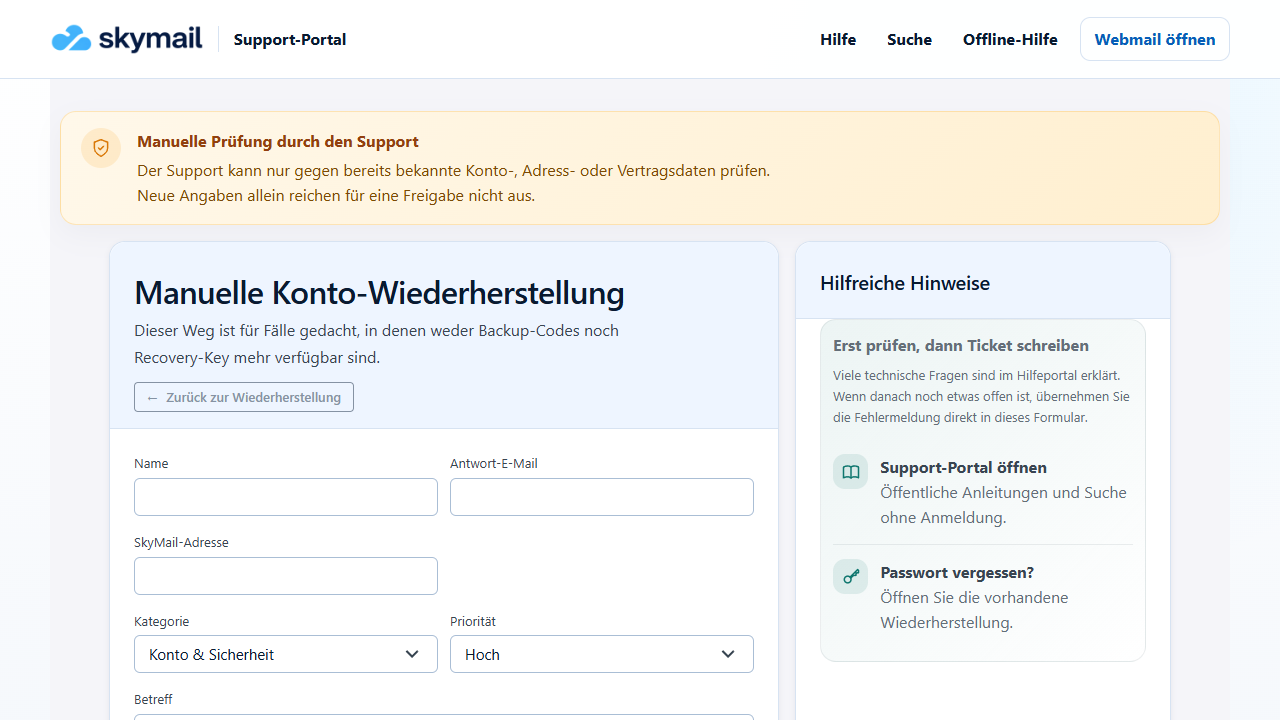Open the Kategorie dropdown showing Konto & Sicherheit
The height and width of the screenshot is (720, 1280).
pos(286,654)
